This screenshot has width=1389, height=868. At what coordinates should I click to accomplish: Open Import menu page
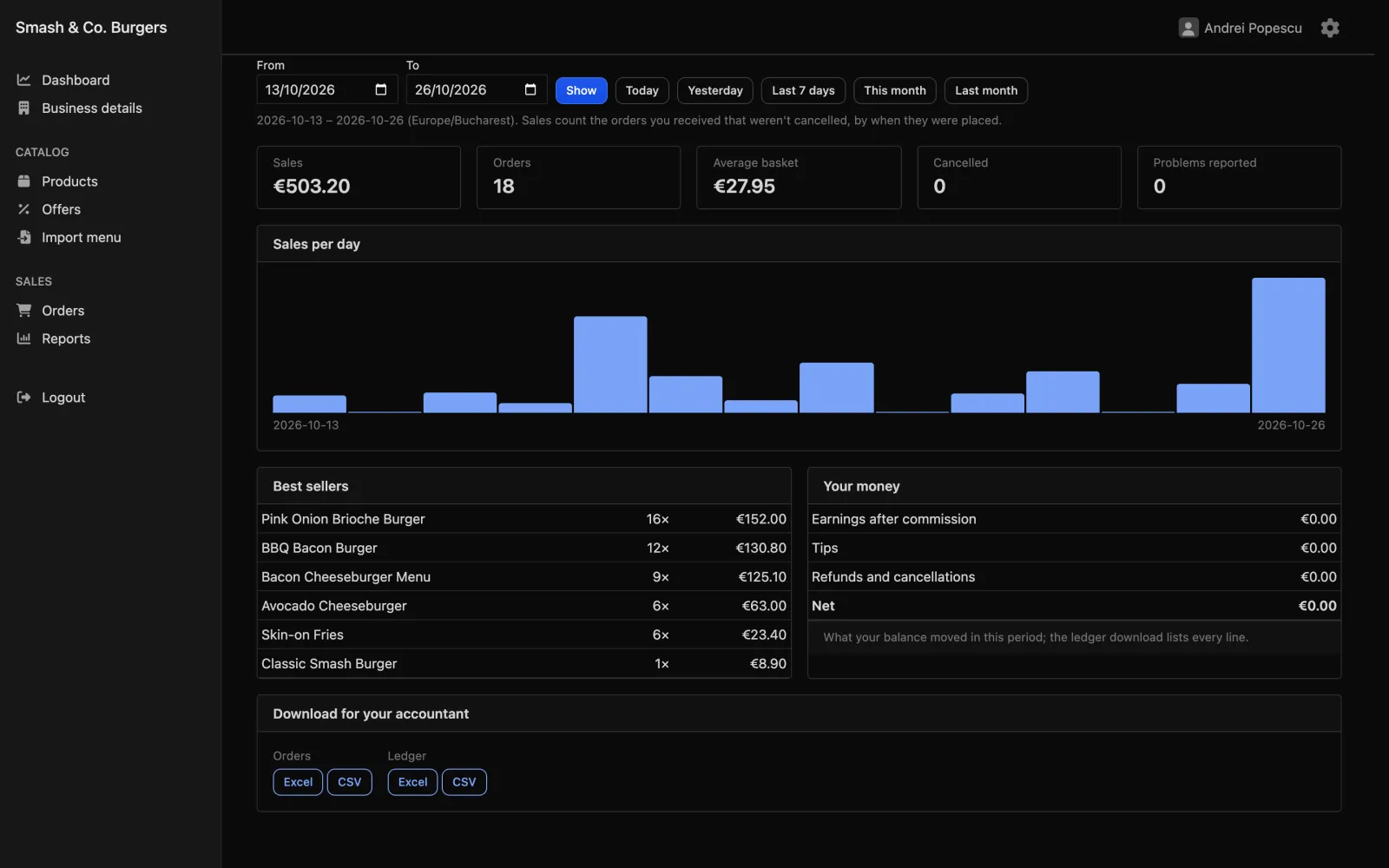82,237
